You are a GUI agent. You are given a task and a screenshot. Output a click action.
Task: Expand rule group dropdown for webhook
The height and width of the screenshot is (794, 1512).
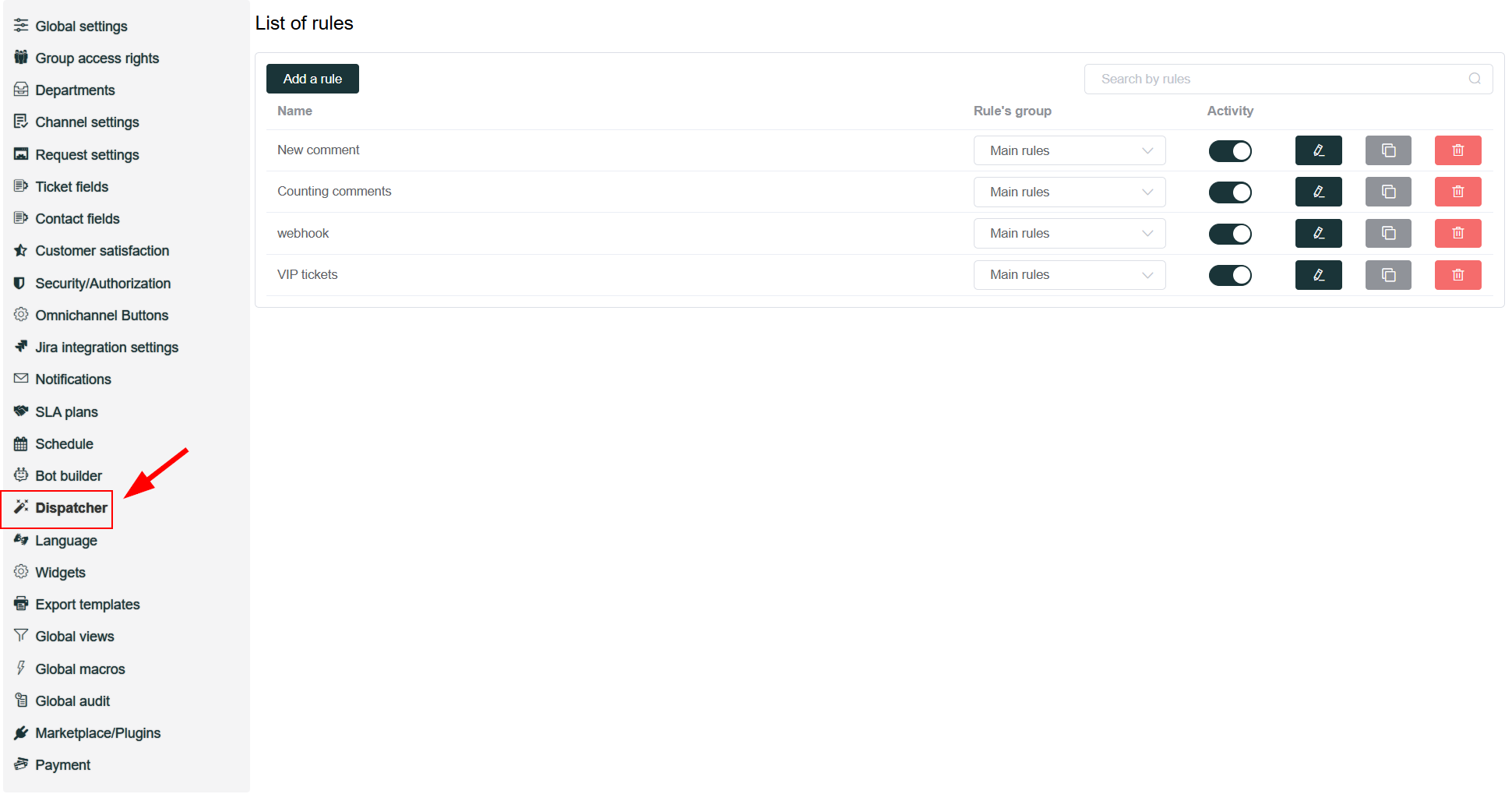(1070, 233)
